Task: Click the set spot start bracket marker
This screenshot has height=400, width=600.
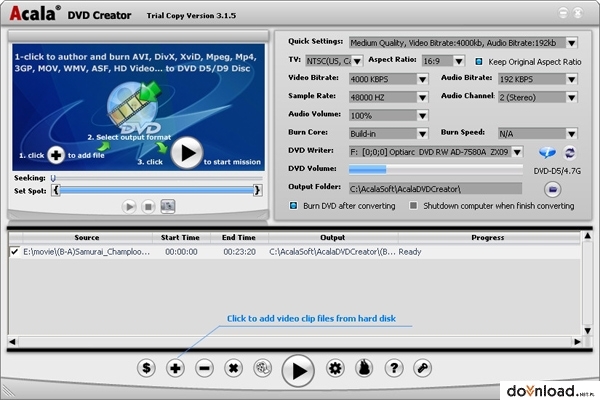Action: (x=55, y=190)
